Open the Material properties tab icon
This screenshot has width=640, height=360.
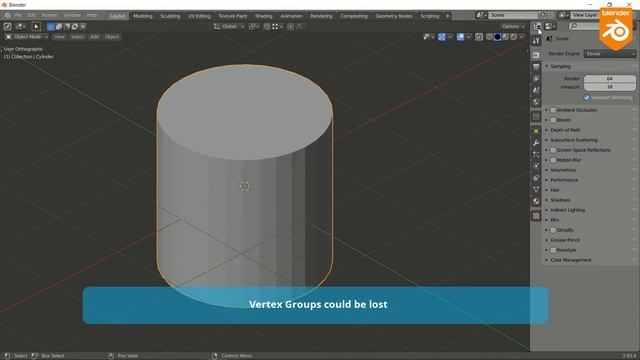[536, 201]
